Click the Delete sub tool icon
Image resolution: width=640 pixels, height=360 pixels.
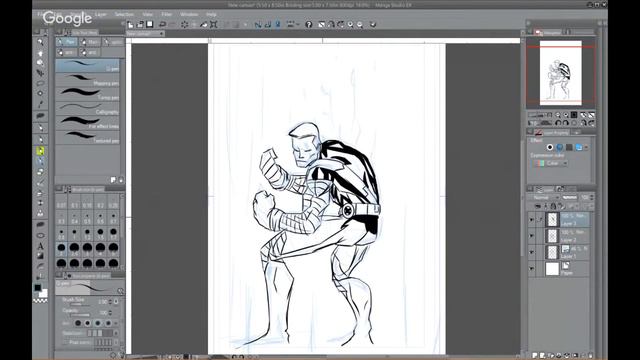pyautogui.click(x=121, y=180)
